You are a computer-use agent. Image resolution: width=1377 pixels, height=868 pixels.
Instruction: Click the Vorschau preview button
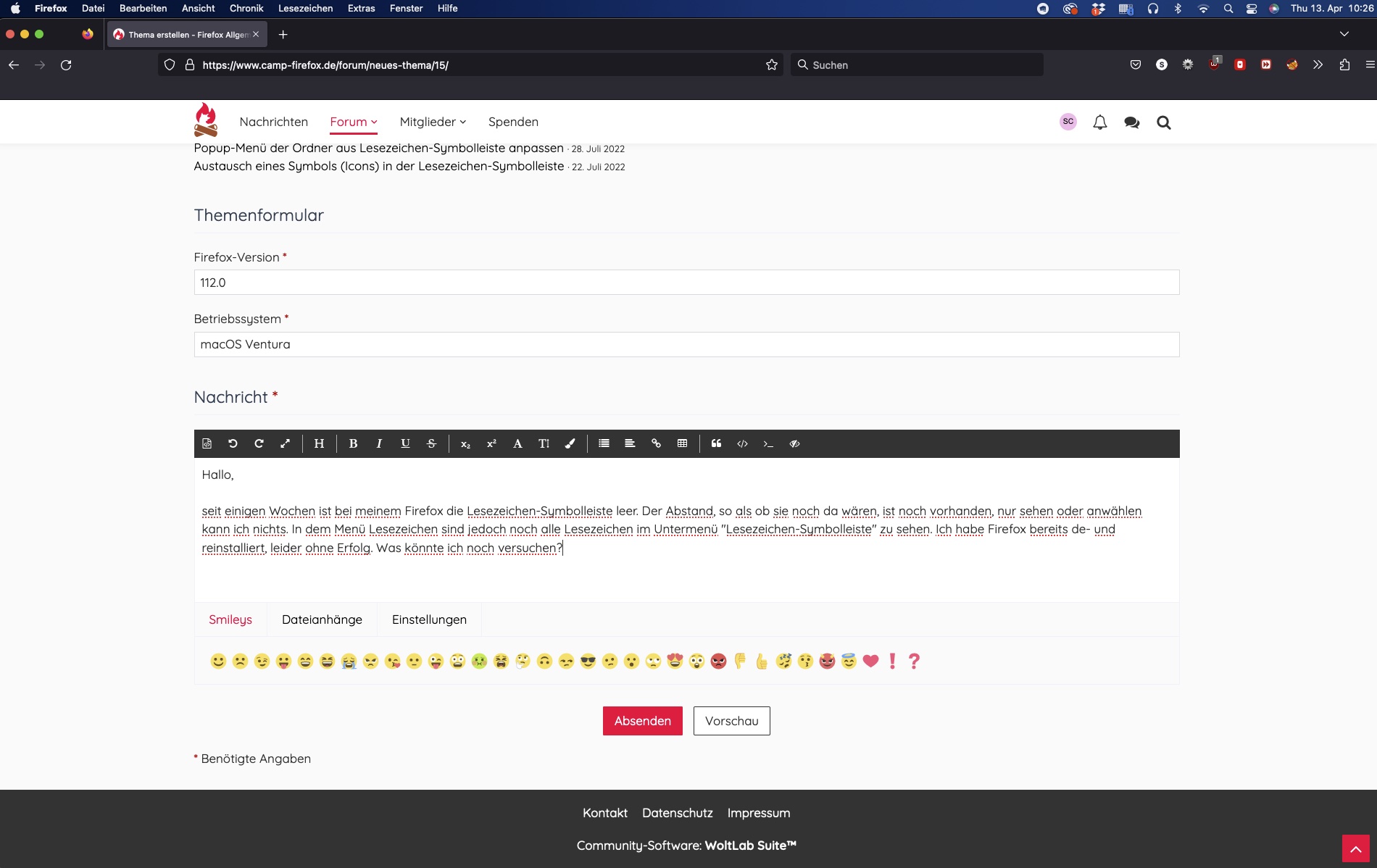(732, 721)
